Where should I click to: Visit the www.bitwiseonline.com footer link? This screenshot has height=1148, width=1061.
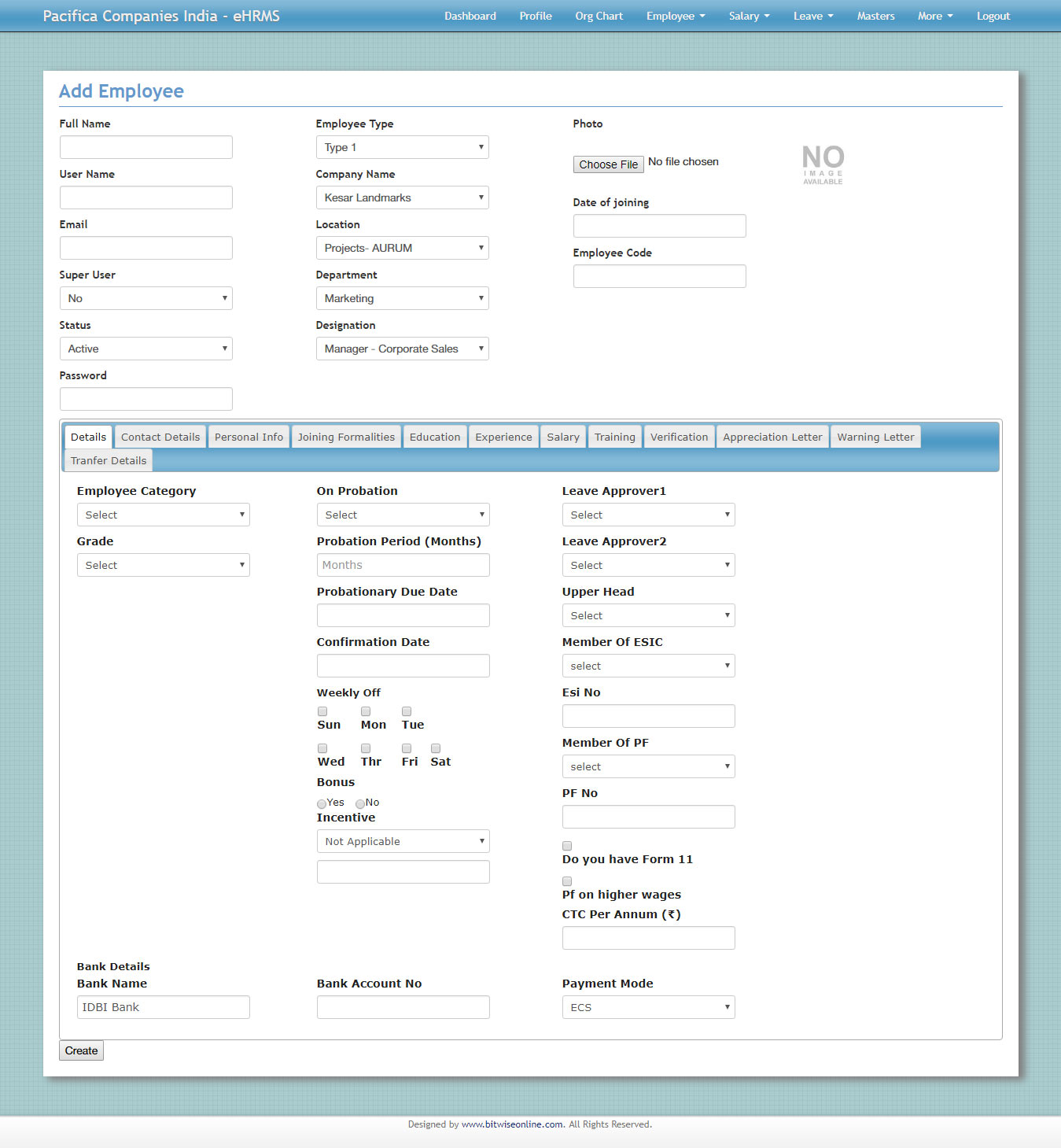click(x=512, y=1124)
